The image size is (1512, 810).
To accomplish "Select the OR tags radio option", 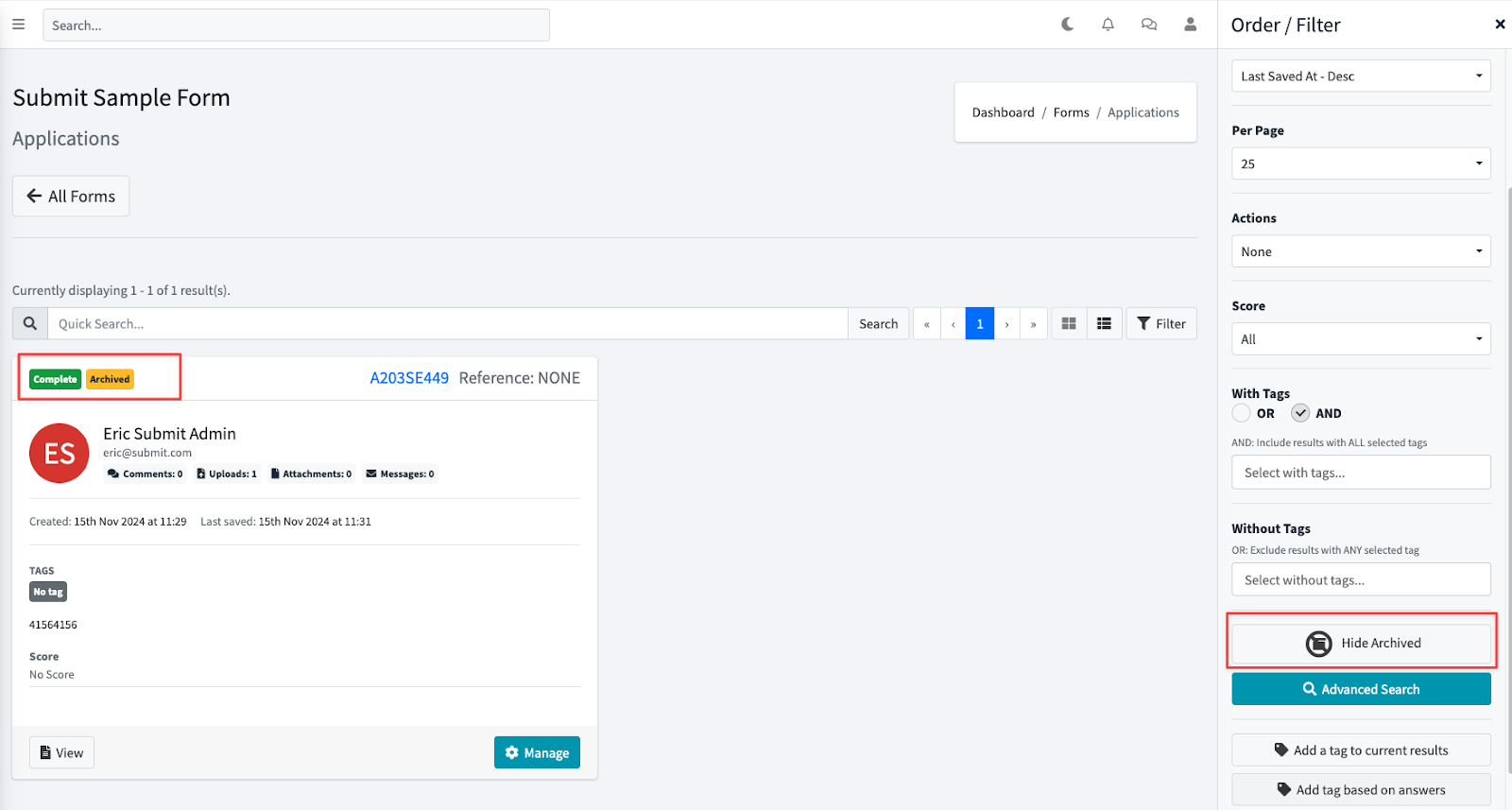I will (1242, 413).
